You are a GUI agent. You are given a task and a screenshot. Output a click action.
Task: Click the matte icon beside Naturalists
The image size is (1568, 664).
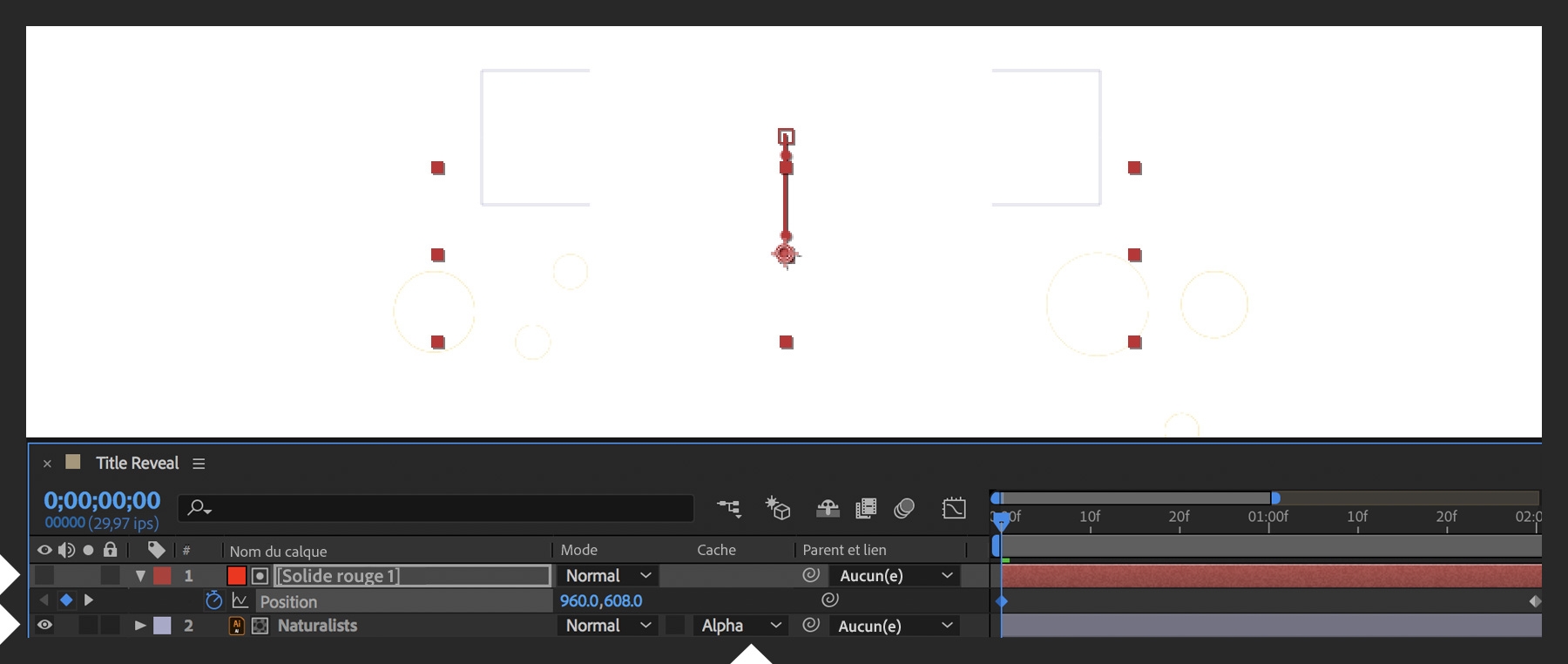pos(260,626)
